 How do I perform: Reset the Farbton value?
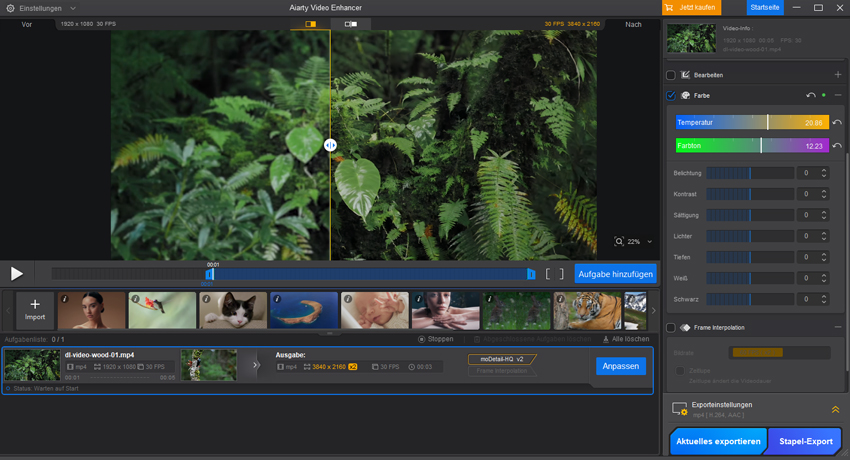(x=837, y=146)
